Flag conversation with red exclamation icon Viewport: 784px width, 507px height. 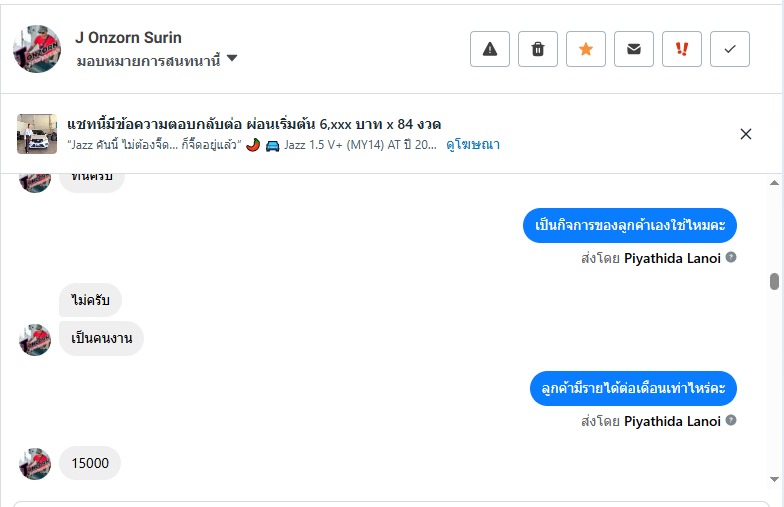pos(682,49)
